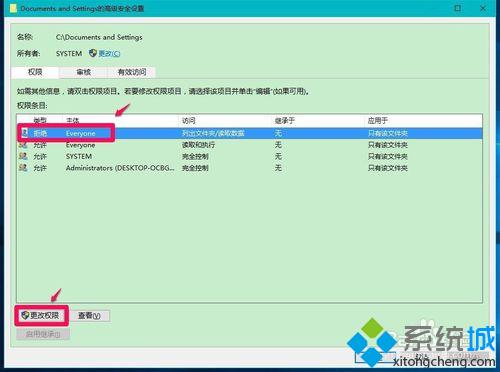
Task: Sort by the 继承于 column header
Action: point(284,120)
